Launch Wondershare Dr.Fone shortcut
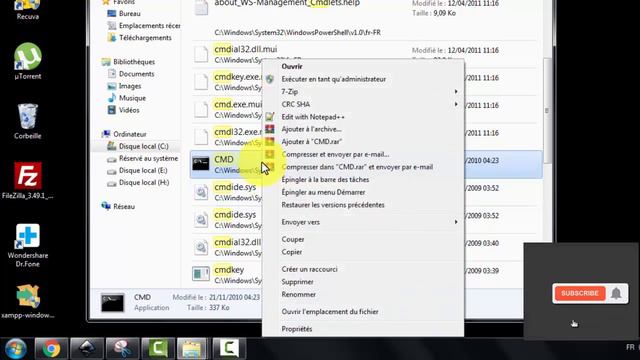 pyautogui.click(x=27, y=245)
